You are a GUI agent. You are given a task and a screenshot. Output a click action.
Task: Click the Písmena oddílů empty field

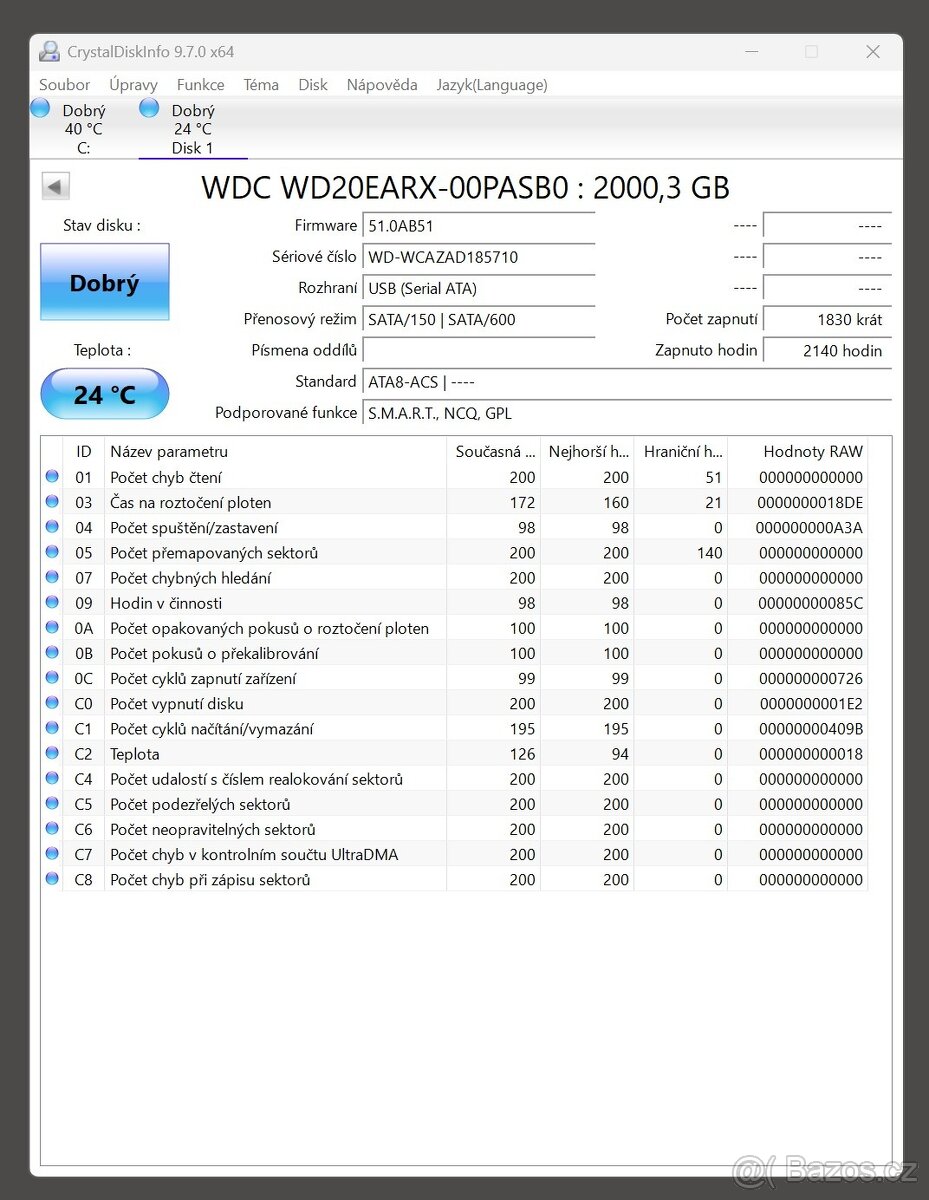[x=479, y=351]
